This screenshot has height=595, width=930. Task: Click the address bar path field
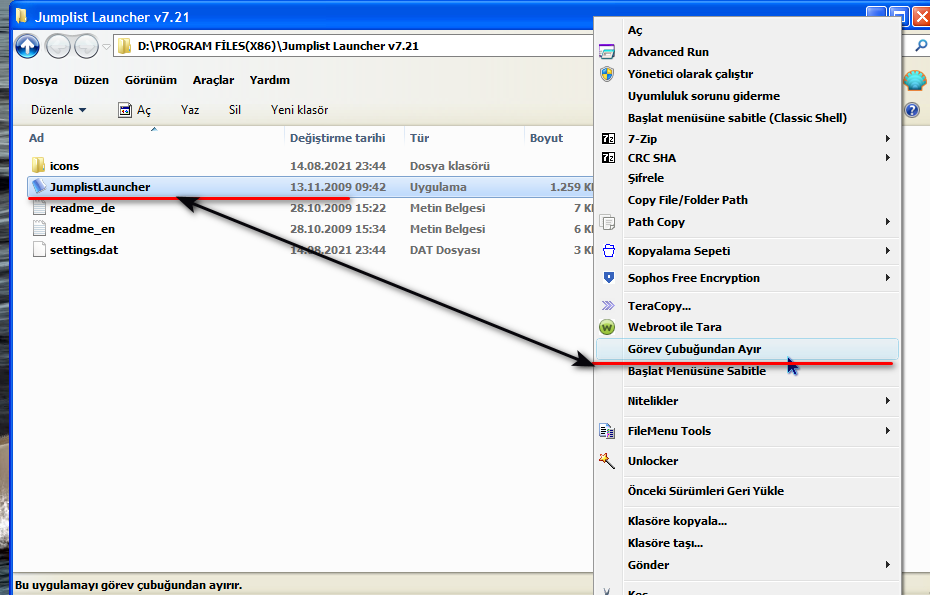point(353,46)
